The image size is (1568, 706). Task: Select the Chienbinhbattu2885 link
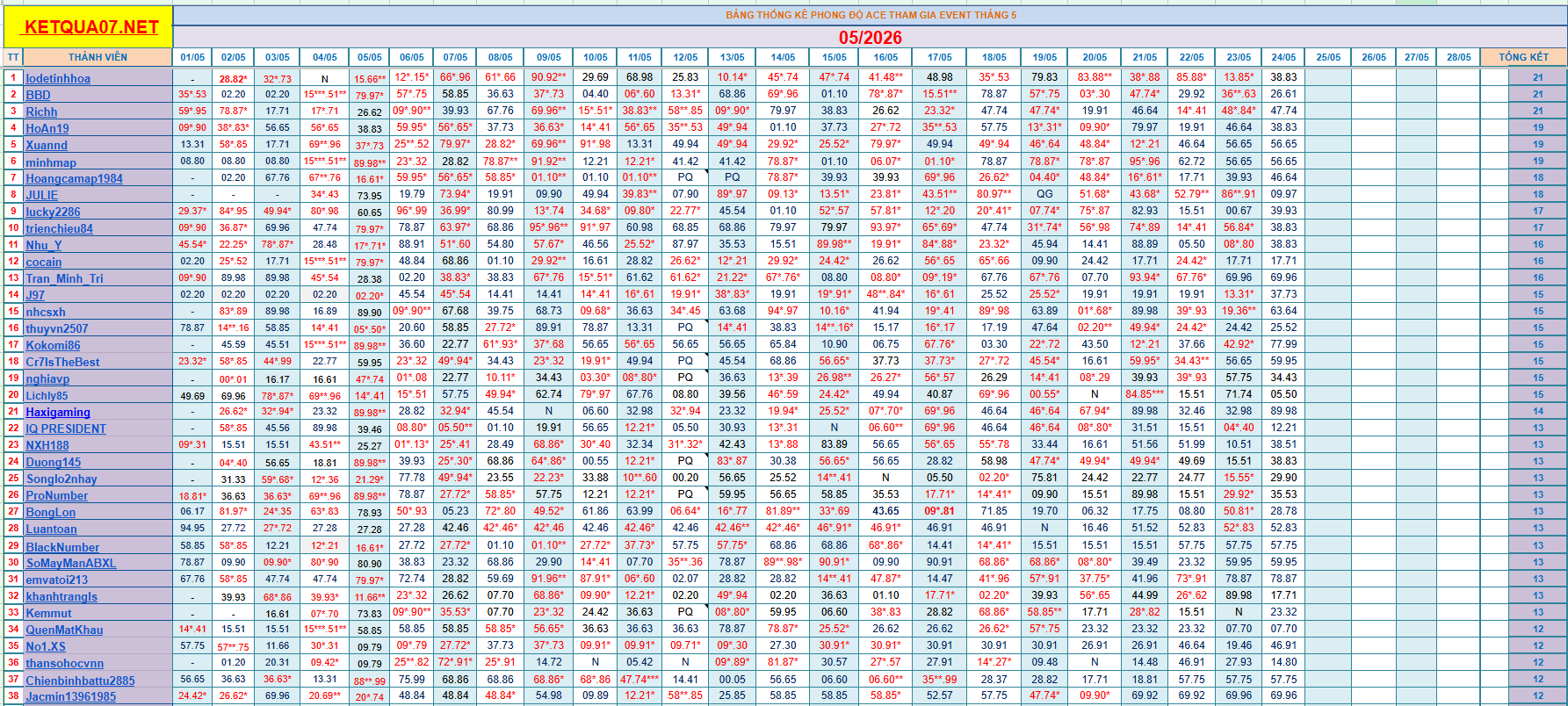coord(80,680)
